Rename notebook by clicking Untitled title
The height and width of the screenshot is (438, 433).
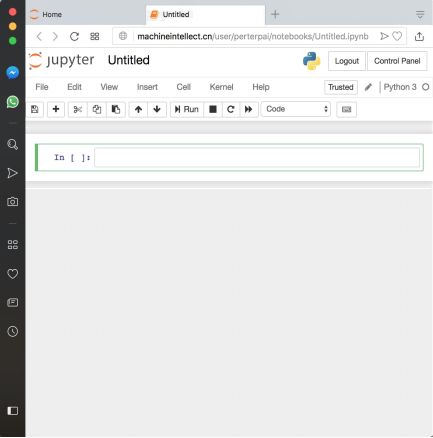(x=129, y=60)
